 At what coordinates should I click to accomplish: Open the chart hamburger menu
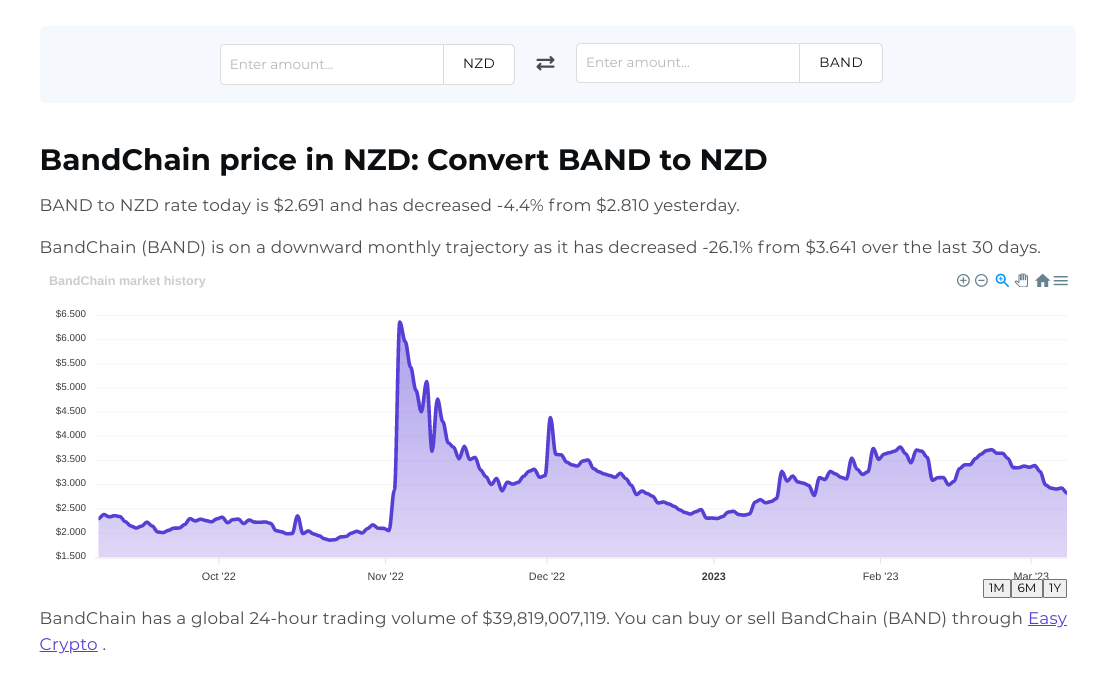point(1061,281)
